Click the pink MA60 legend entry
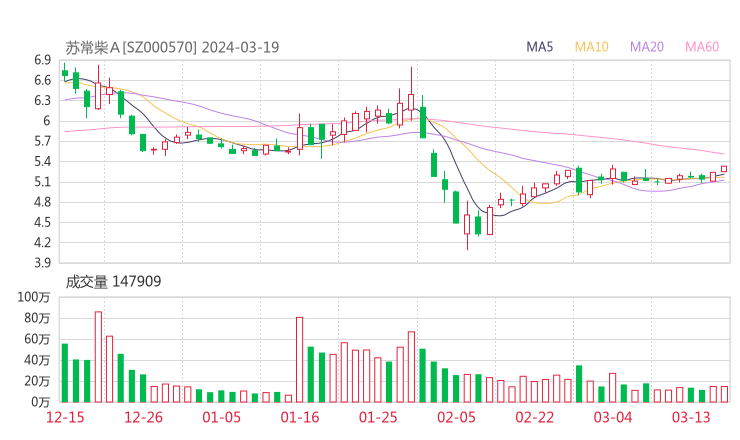This screenshot has height=440, width=740. 702,47
